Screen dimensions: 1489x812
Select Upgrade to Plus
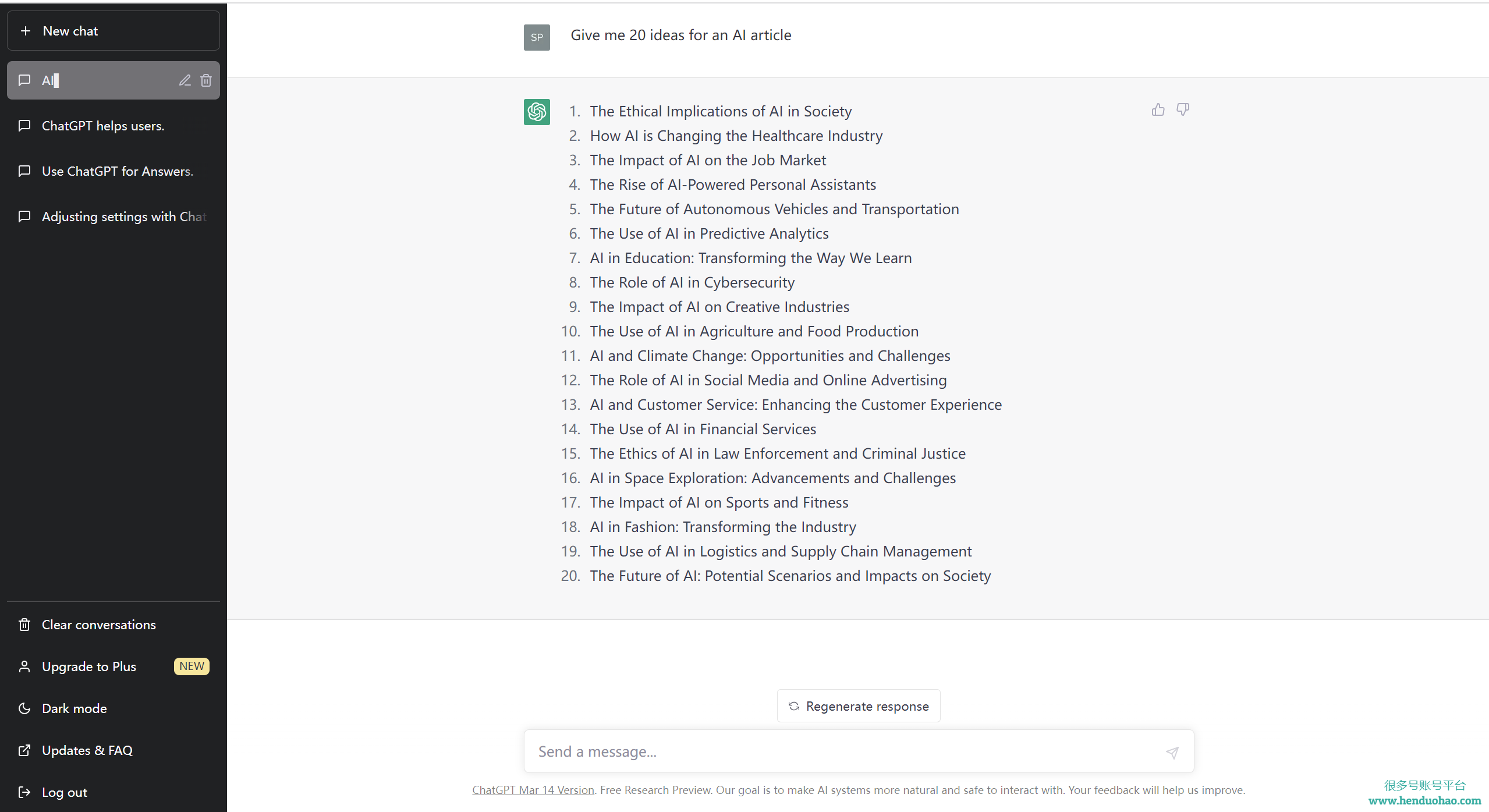pyautogui.click(x=114, y=666)
